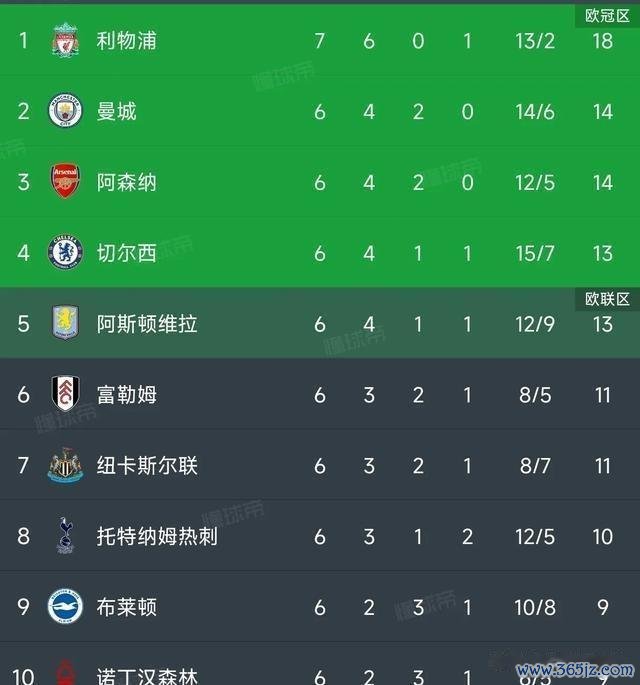Click the Newcastle United club crest
Screen dimensions: 640x685
tap(65, 465)
